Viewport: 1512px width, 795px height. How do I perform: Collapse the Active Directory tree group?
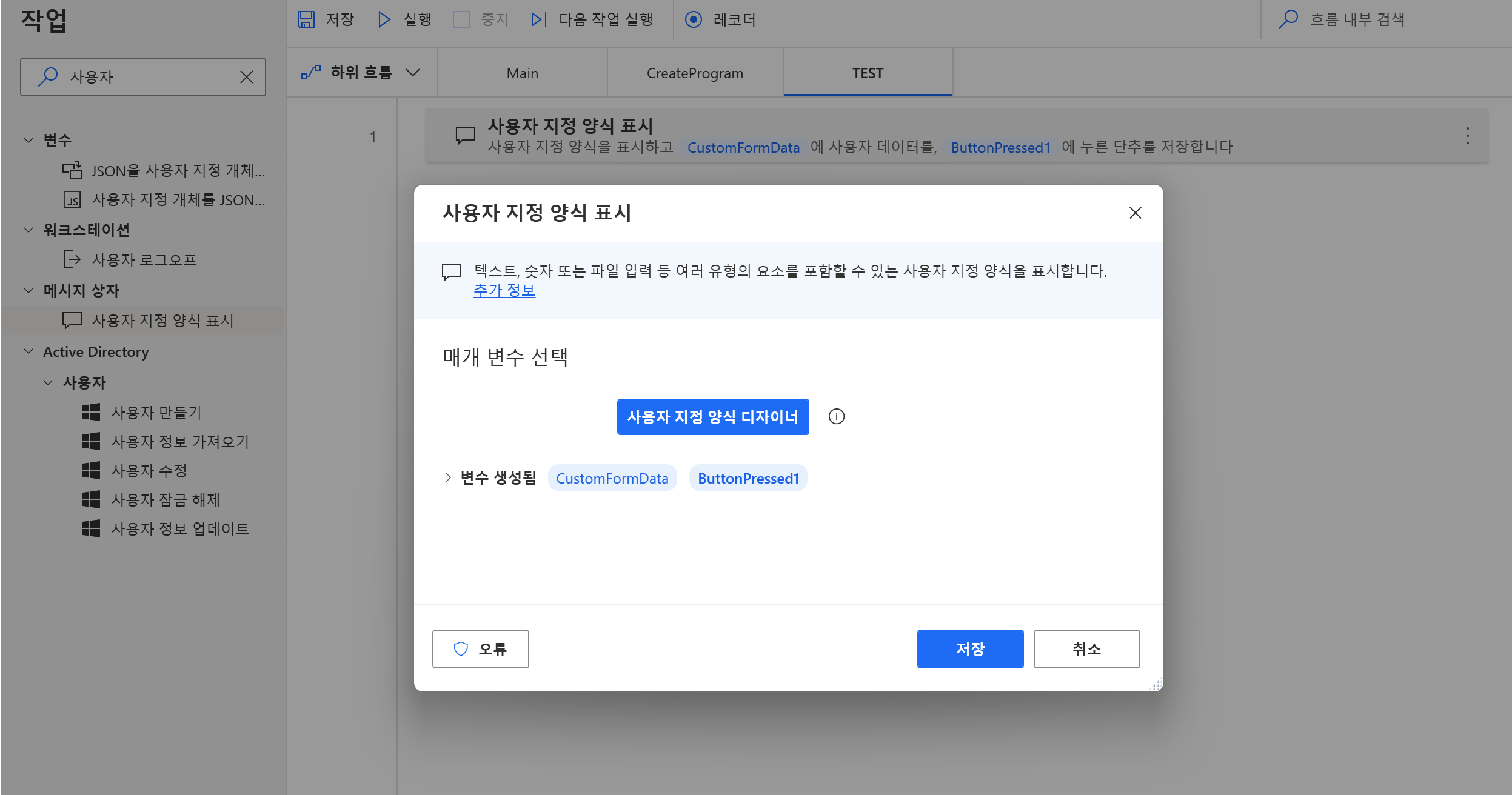coord(28,351)
